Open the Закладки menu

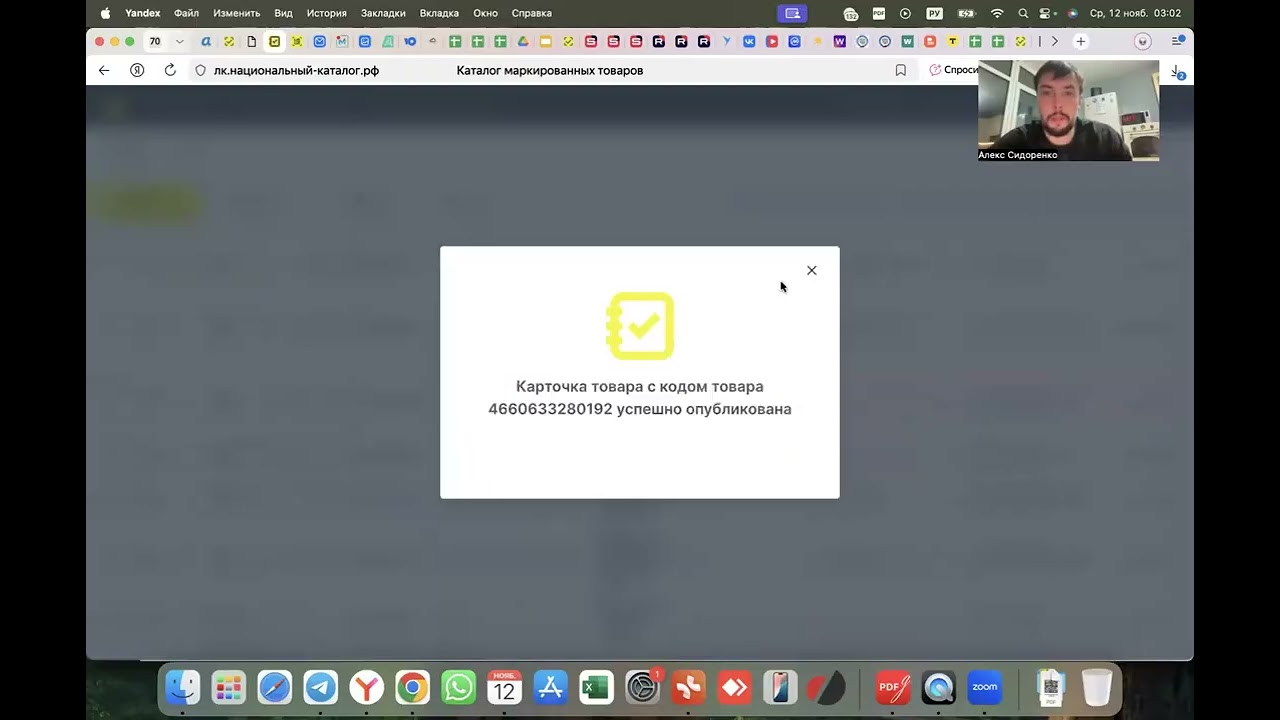coord(383,13)
